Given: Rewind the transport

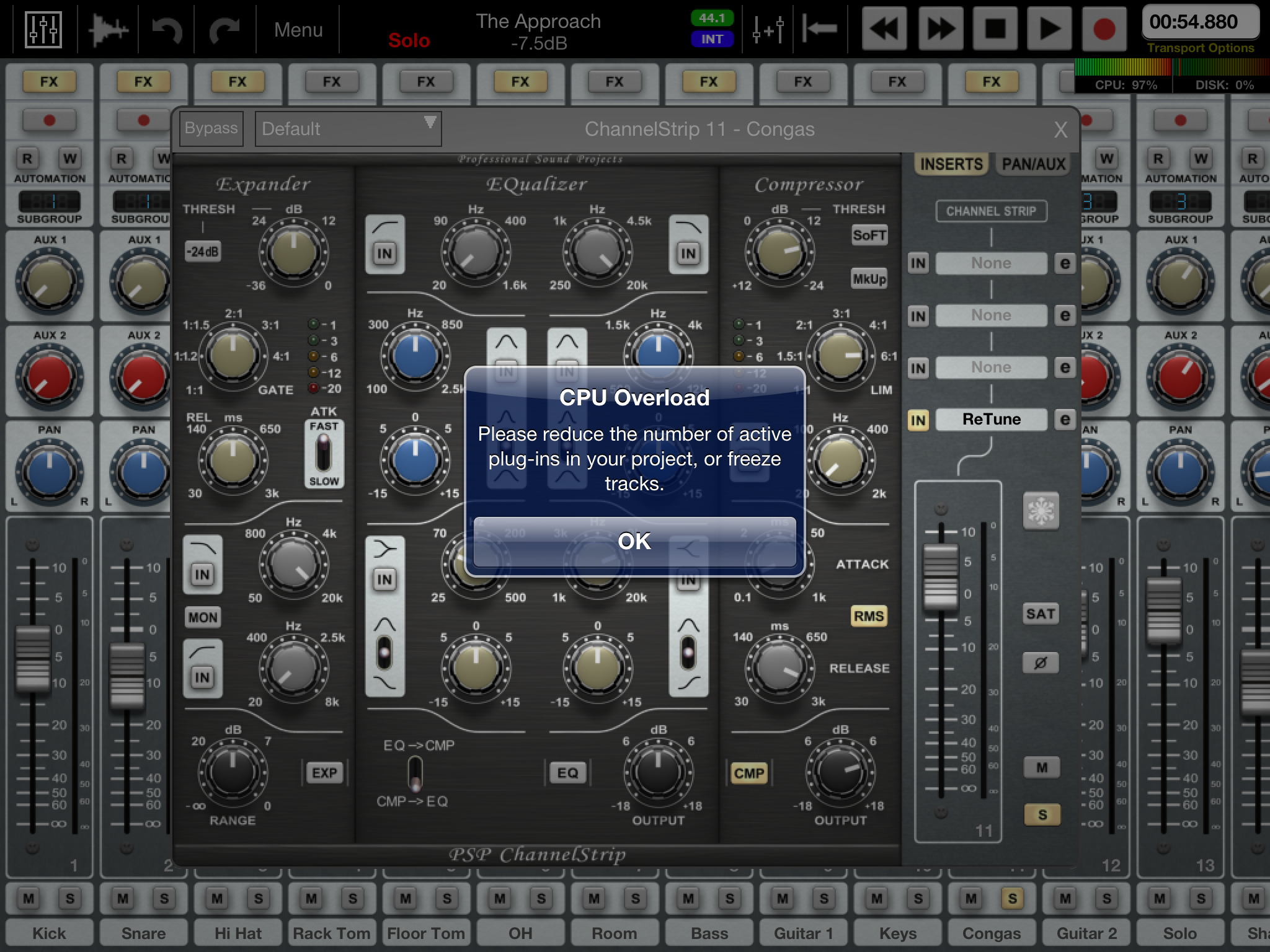Looking at the screenshot, I should [884, 29].
